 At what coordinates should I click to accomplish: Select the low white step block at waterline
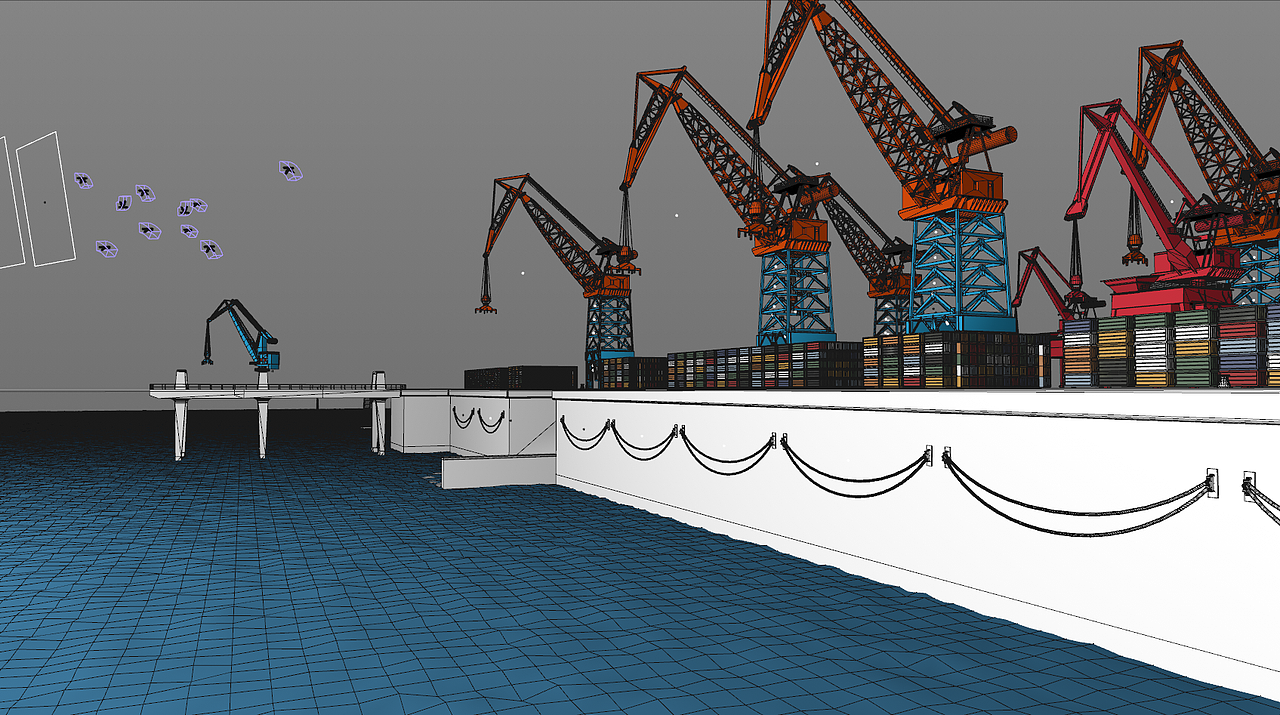click(x=498, y=471)
